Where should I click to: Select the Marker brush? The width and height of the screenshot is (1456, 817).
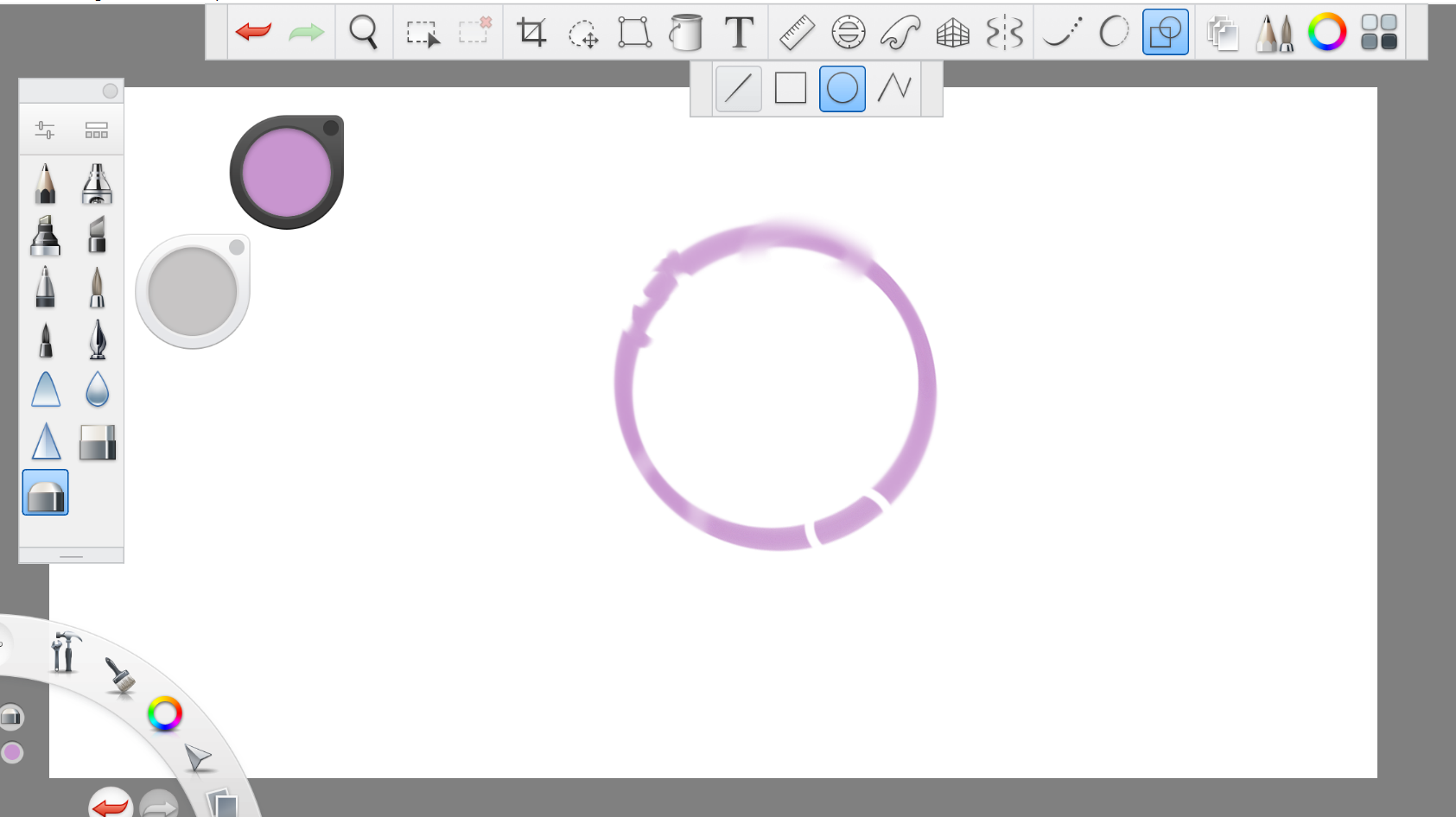[x=45, y=235]
